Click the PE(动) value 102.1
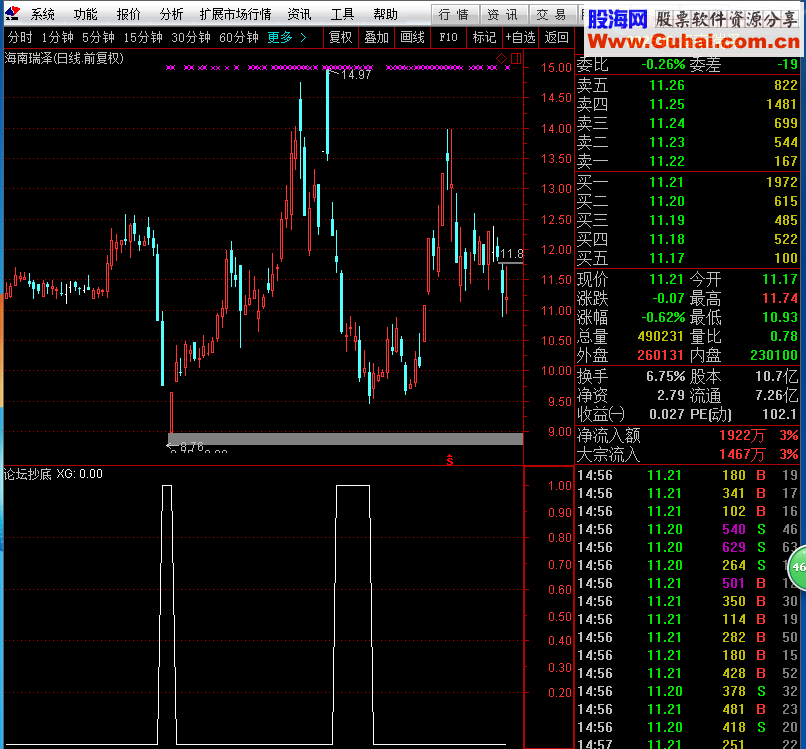The height and width of the screenshot is (749, 806). [780, 414]
